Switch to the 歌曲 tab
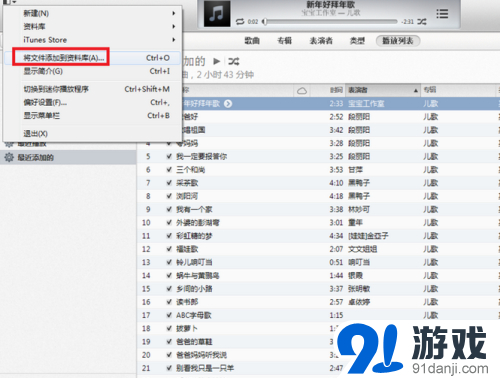This screenshot has height=378, width=500. 252,41
